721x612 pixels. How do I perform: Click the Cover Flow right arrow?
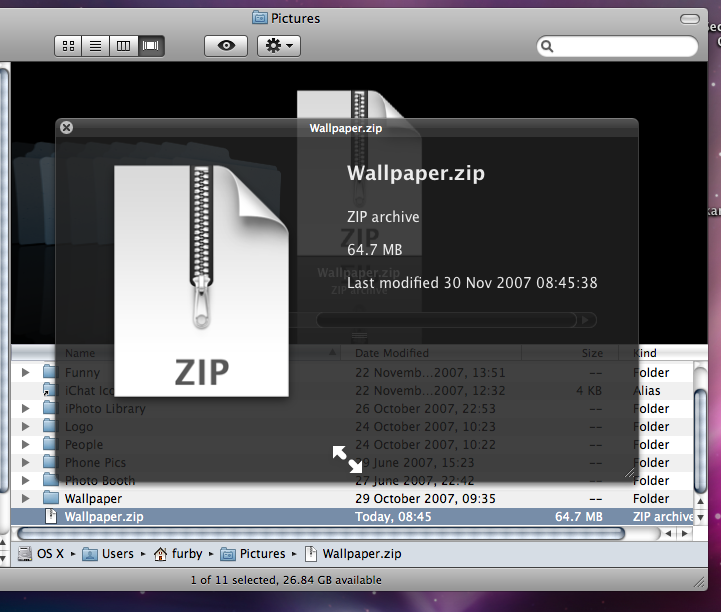pos(586,320)
